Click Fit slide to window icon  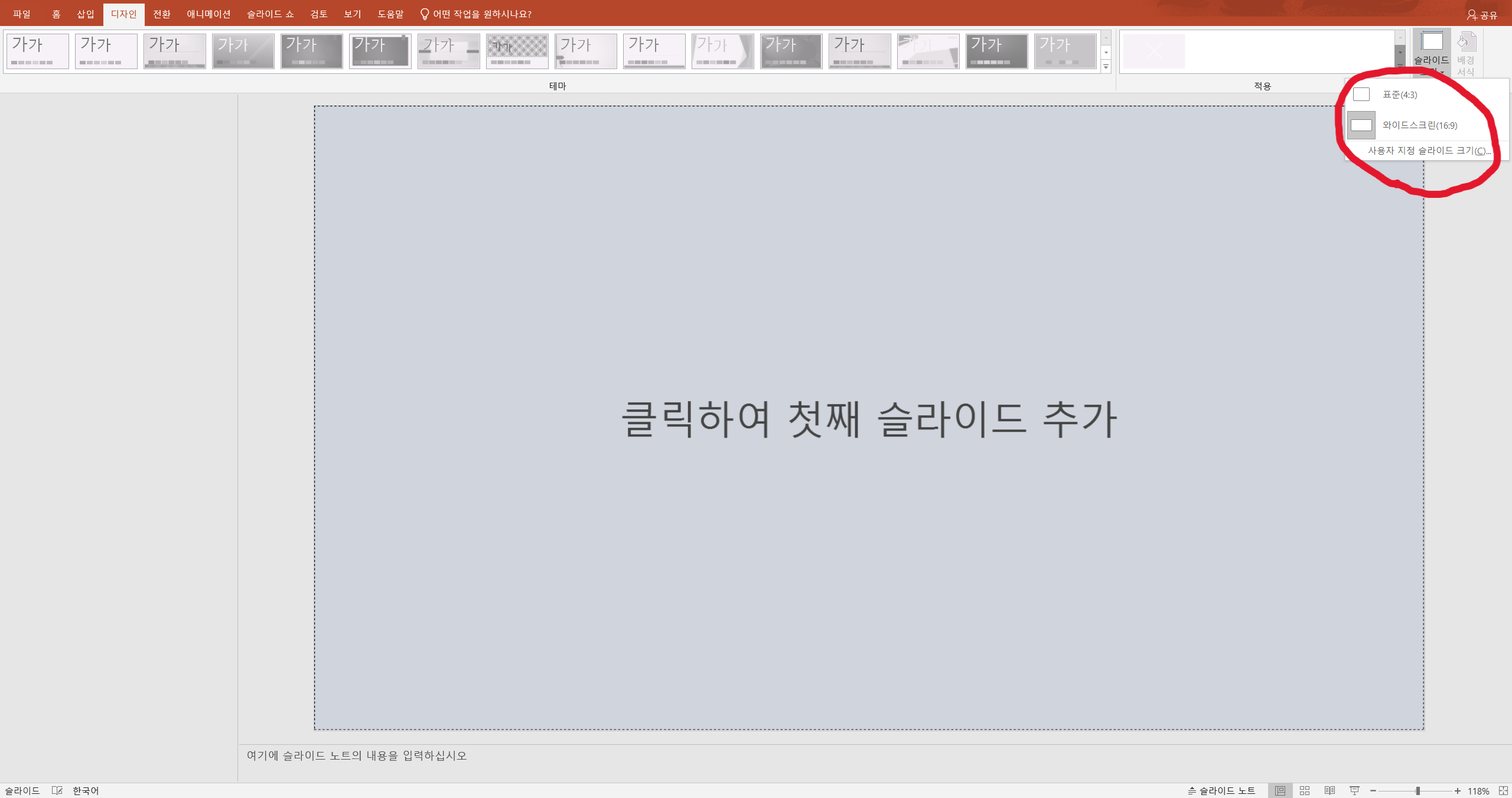tap(1503, 791)
